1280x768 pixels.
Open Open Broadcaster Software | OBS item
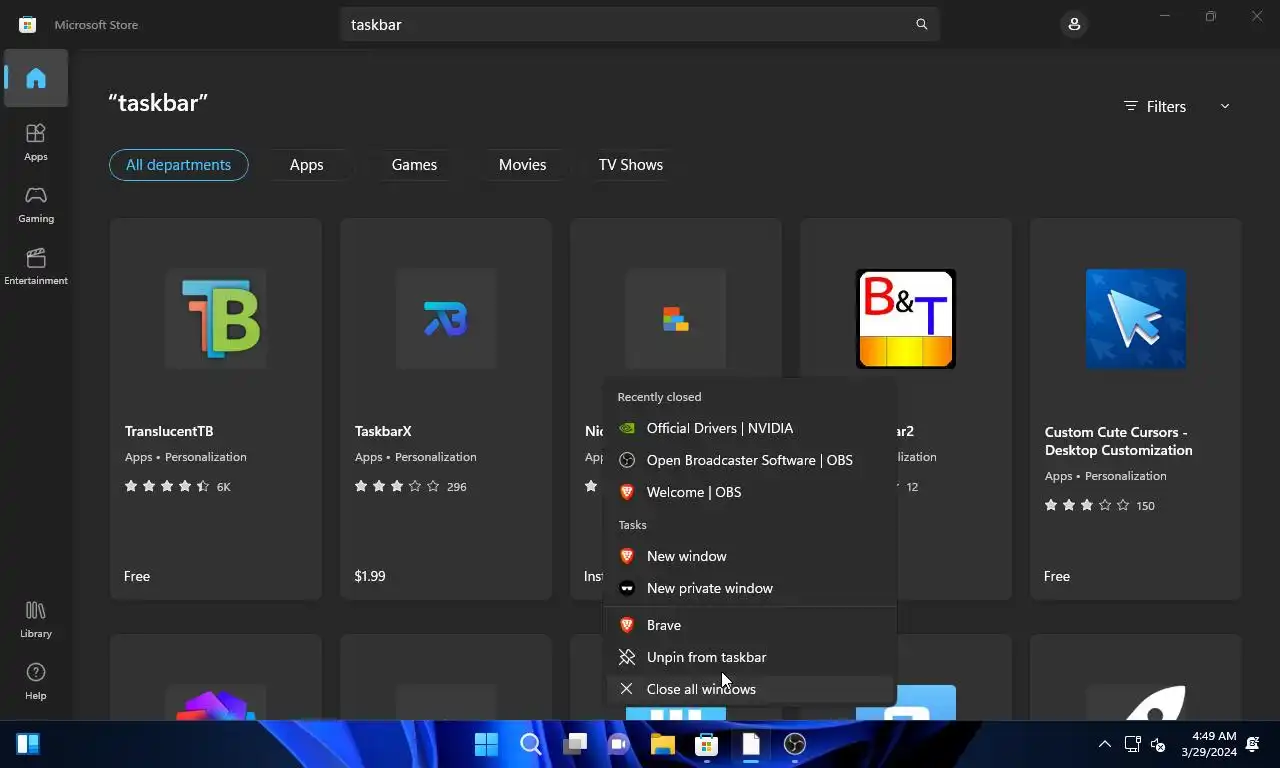tap(750, 460)
